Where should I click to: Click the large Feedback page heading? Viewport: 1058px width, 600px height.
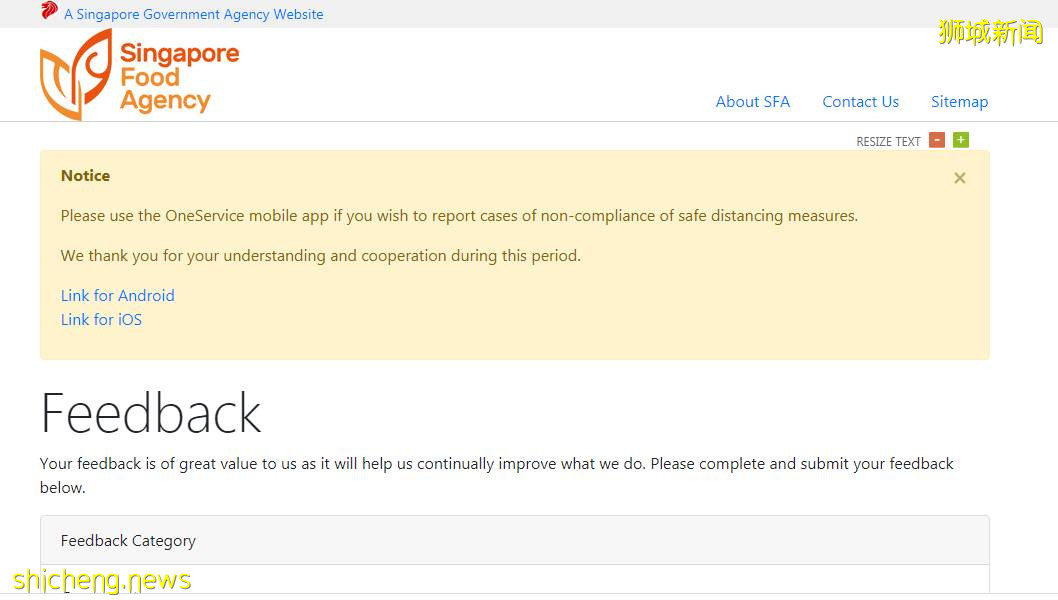pyautogui.click(x=150, y=413)
